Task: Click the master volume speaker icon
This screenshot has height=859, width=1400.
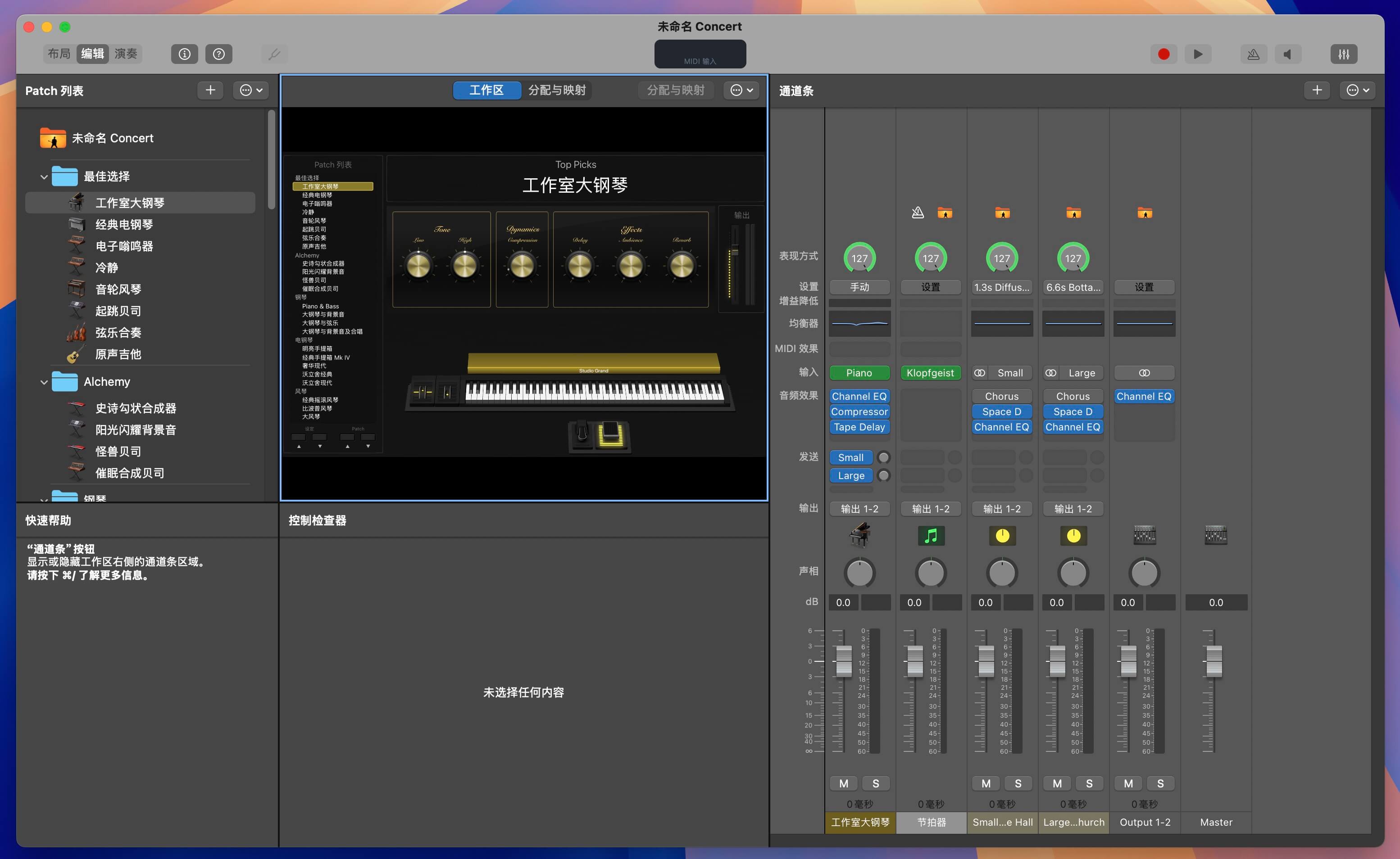Action: coord(1289,54)
